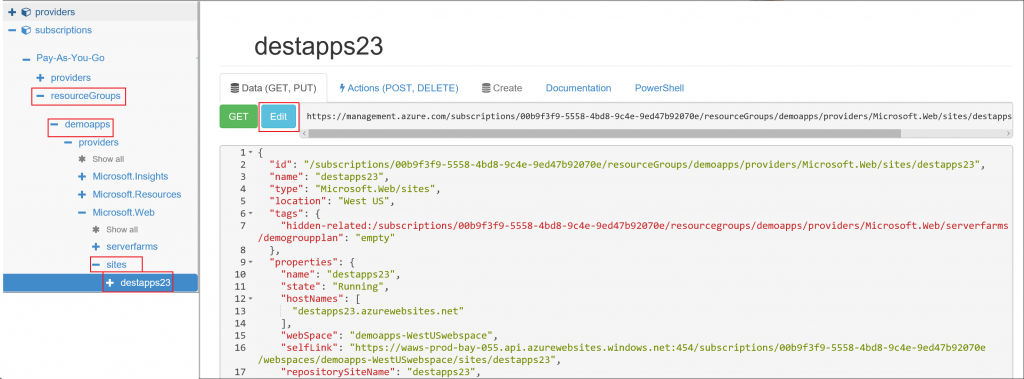
Task: Select the subscriptions tree label
Action: click(63, 30)
